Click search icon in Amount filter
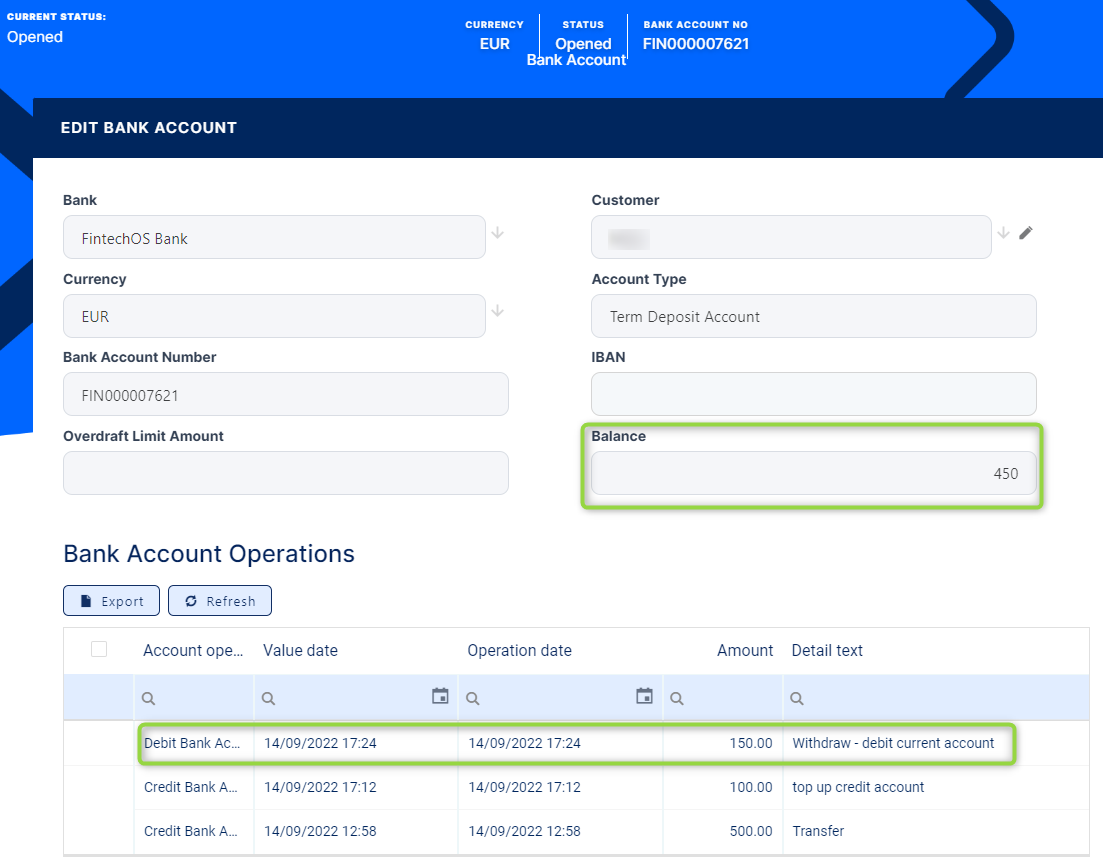Screen dimensions: 1103x867 point(677,699)
